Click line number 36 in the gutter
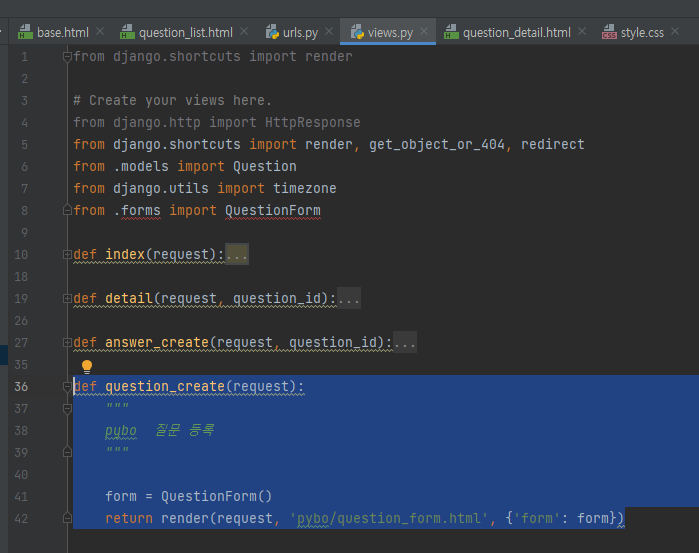 coord(21,387)
